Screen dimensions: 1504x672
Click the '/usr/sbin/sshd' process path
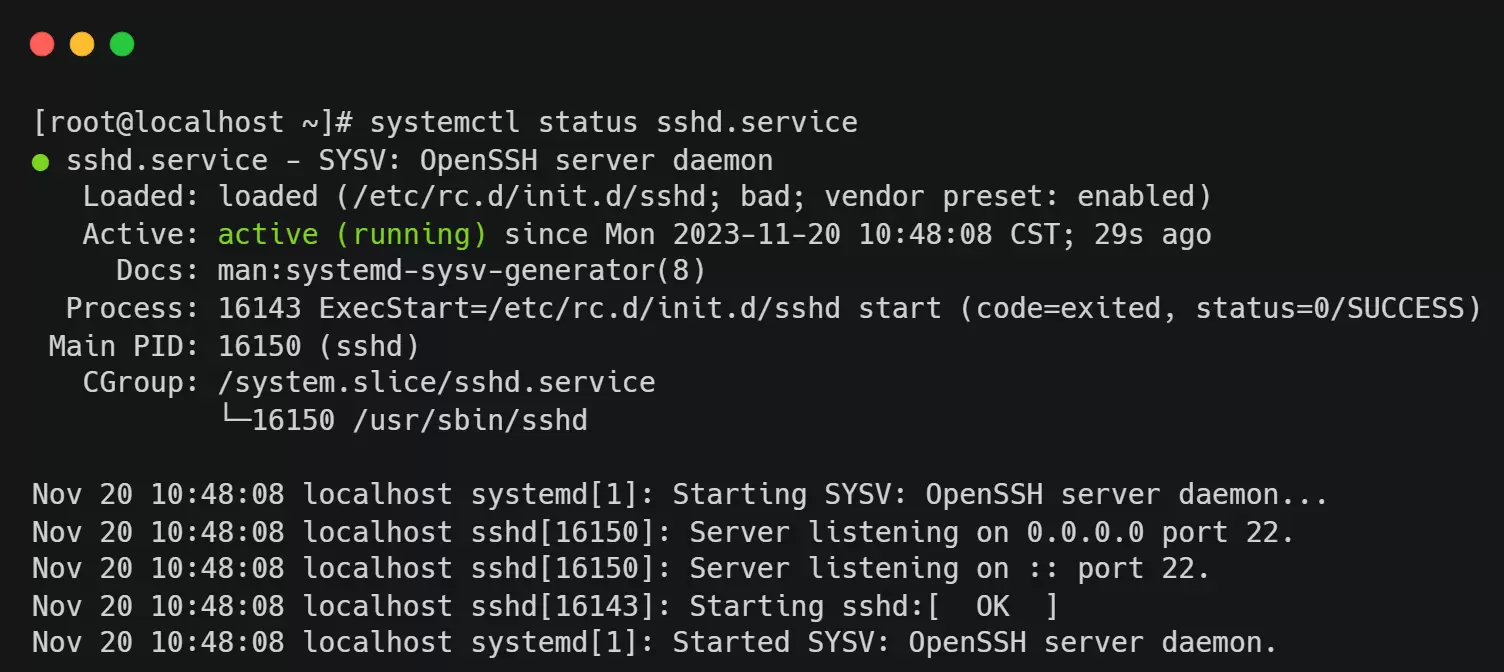(470, 420)
